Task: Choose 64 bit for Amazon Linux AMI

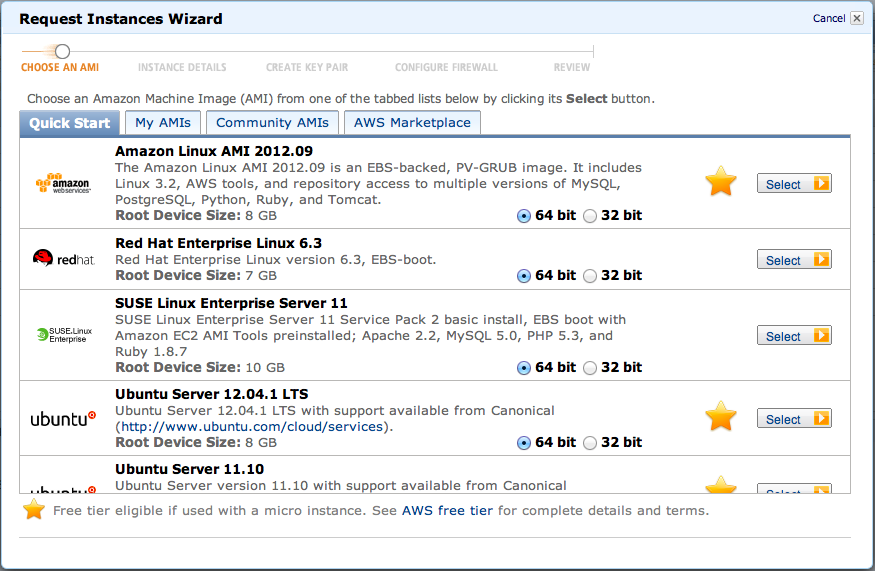Action: pyautogui.click(x=523, y=216)
